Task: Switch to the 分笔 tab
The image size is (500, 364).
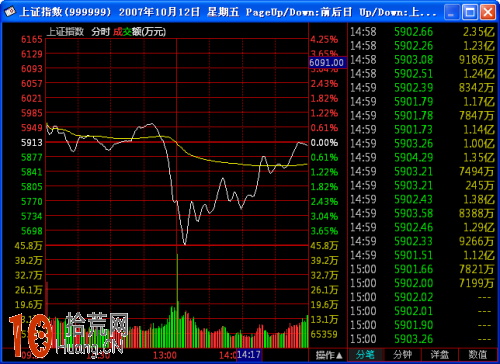Action: tap(366, 355)
